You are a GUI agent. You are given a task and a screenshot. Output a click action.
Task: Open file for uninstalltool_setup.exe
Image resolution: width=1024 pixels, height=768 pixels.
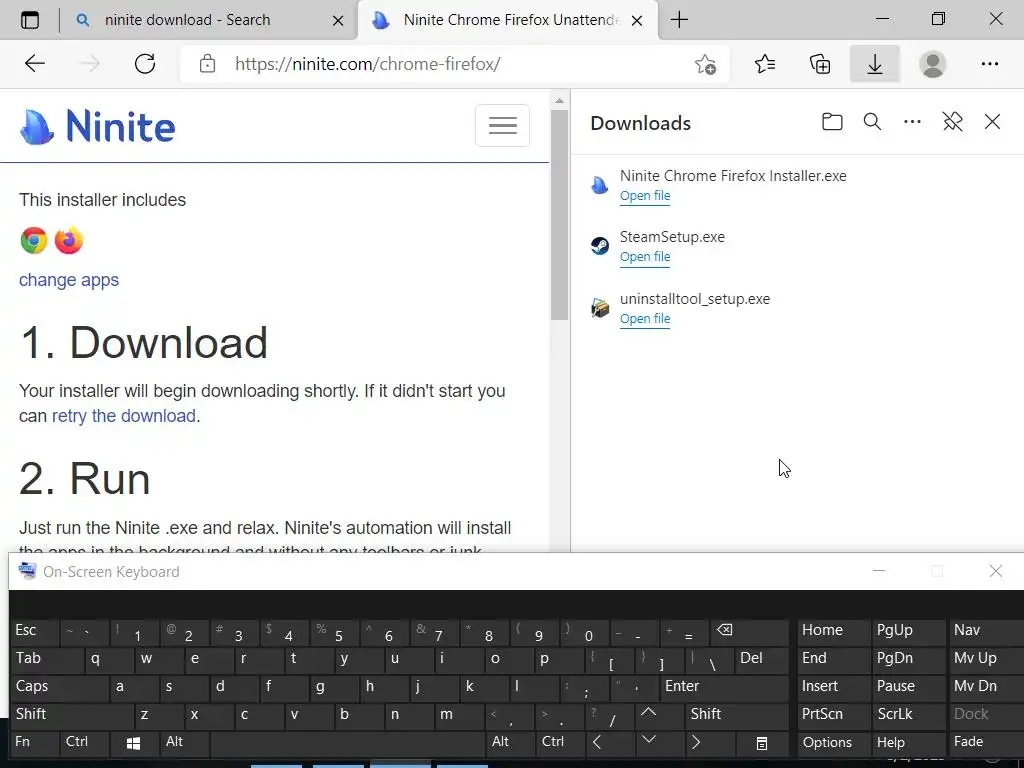click(x=645, y=319)
